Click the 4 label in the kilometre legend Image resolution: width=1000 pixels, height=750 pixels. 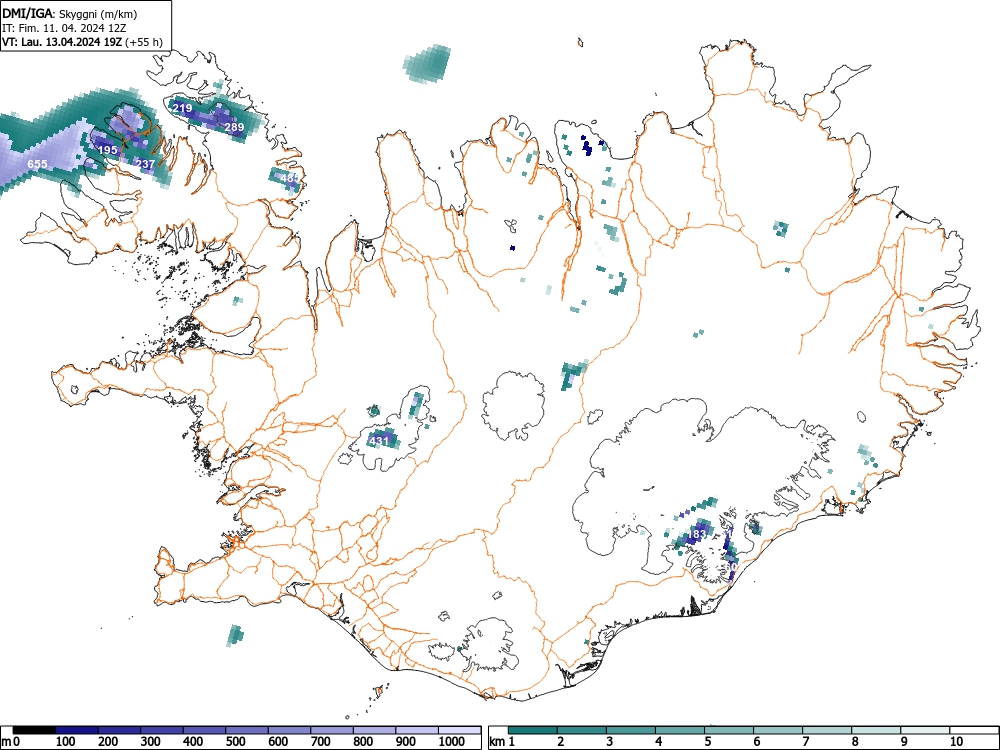pos(659,742)
